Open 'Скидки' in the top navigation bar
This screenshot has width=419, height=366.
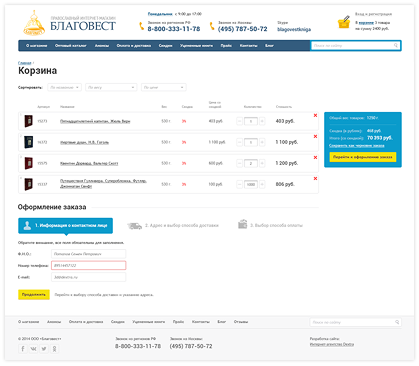165,46
